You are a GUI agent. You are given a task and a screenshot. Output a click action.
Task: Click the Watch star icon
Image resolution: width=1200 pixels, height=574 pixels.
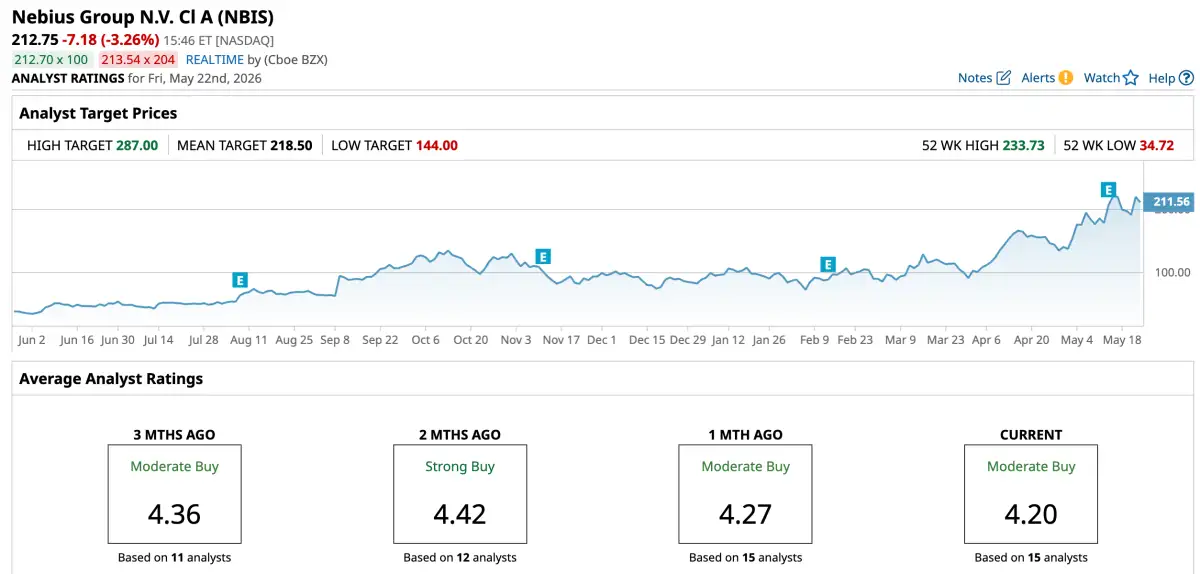pyautogui.click(x=1131, y=78)
